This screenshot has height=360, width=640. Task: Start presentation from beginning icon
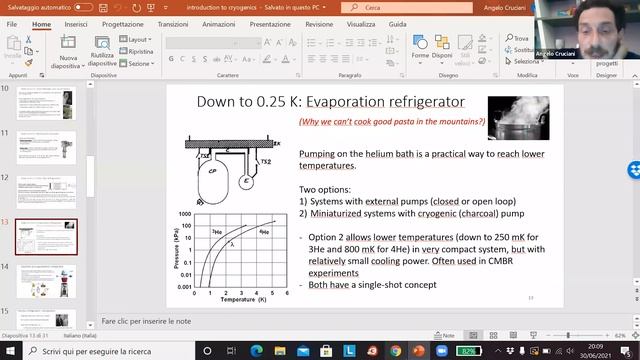click(151, 7)
